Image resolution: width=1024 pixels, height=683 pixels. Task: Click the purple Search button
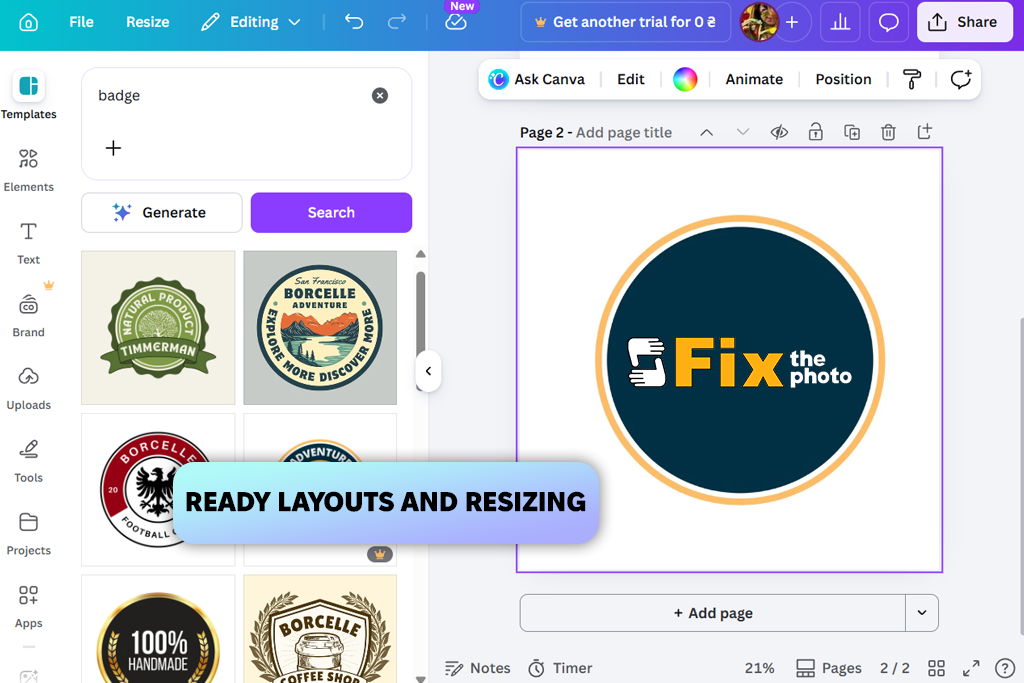(331, 213)
